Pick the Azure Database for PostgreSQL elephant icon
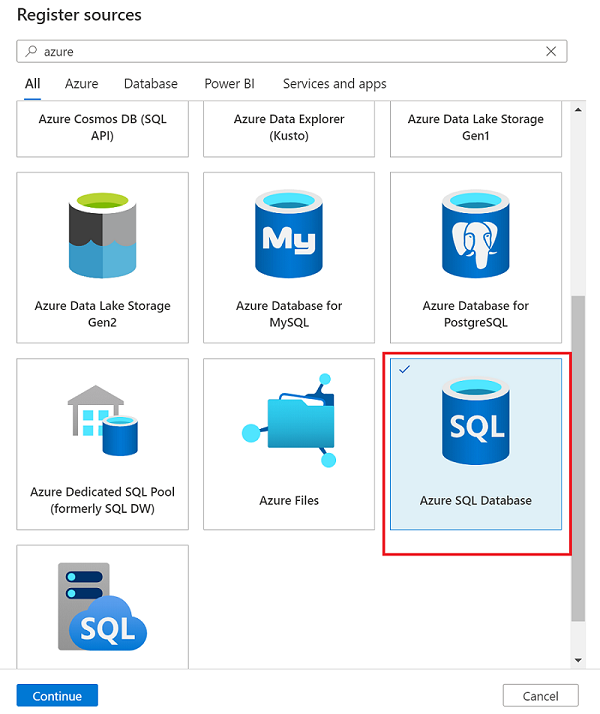This screenshot has width=600, height=714. [x=476, y=234]
